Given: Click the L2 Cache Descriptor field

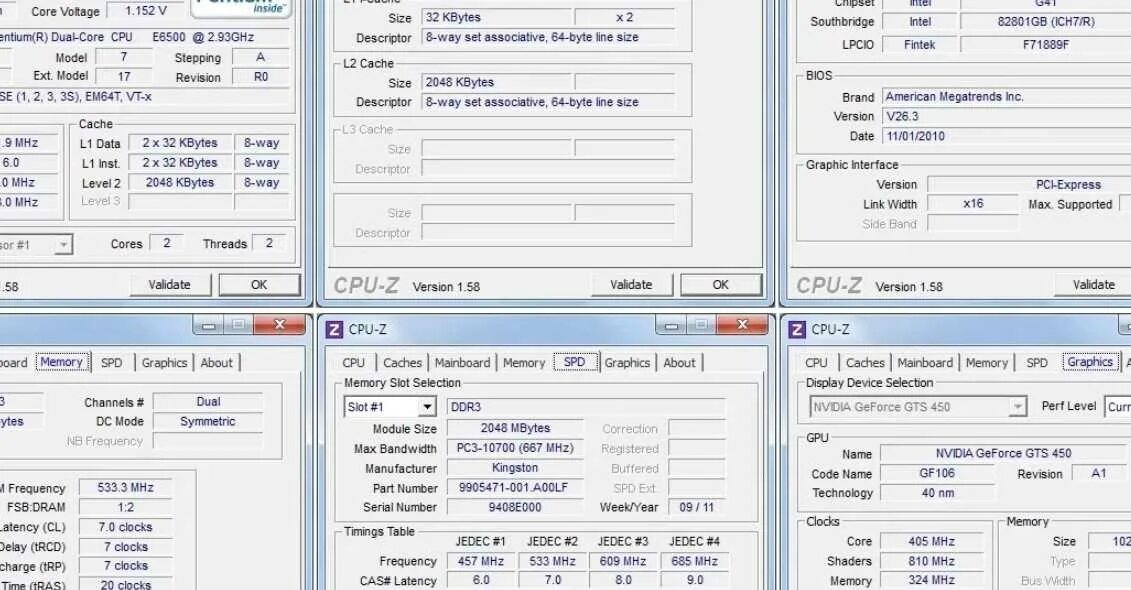Looking at the screenshot, I should pyautogui.click(x=549, y=102).
